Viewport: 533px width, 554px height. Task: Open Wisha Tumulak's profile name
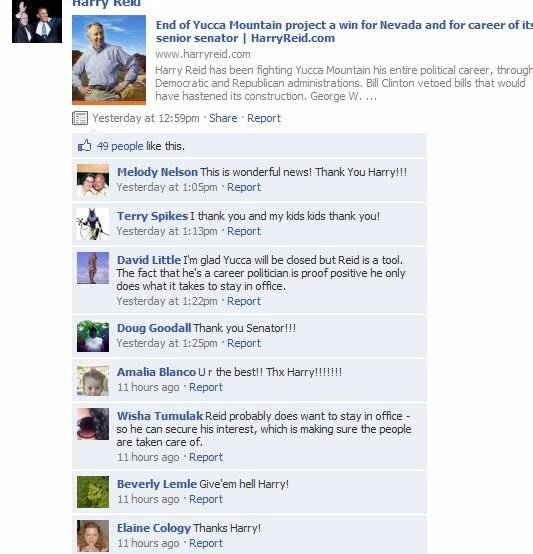160,416
